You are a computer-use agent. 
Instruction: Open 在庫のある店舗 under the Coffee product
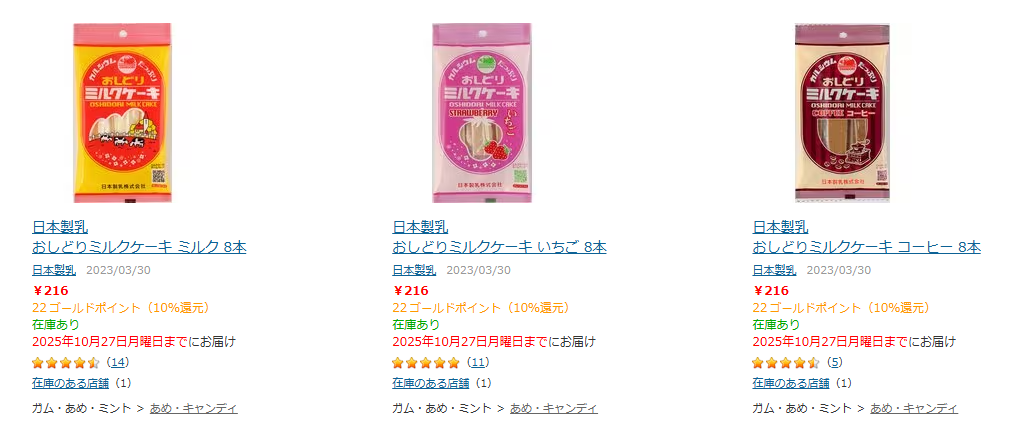coord(790,383)
